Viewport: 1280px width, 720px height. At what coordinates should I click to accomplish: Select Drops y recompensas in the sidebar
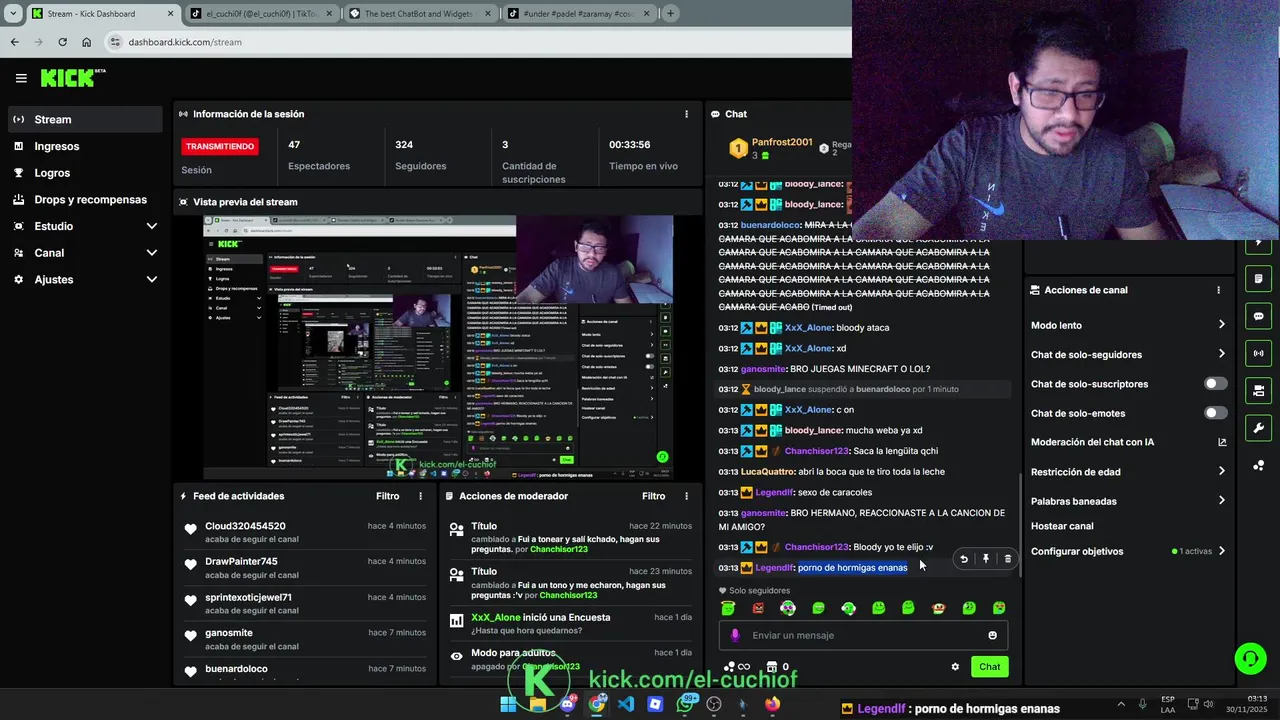click(x=85, y=199)
